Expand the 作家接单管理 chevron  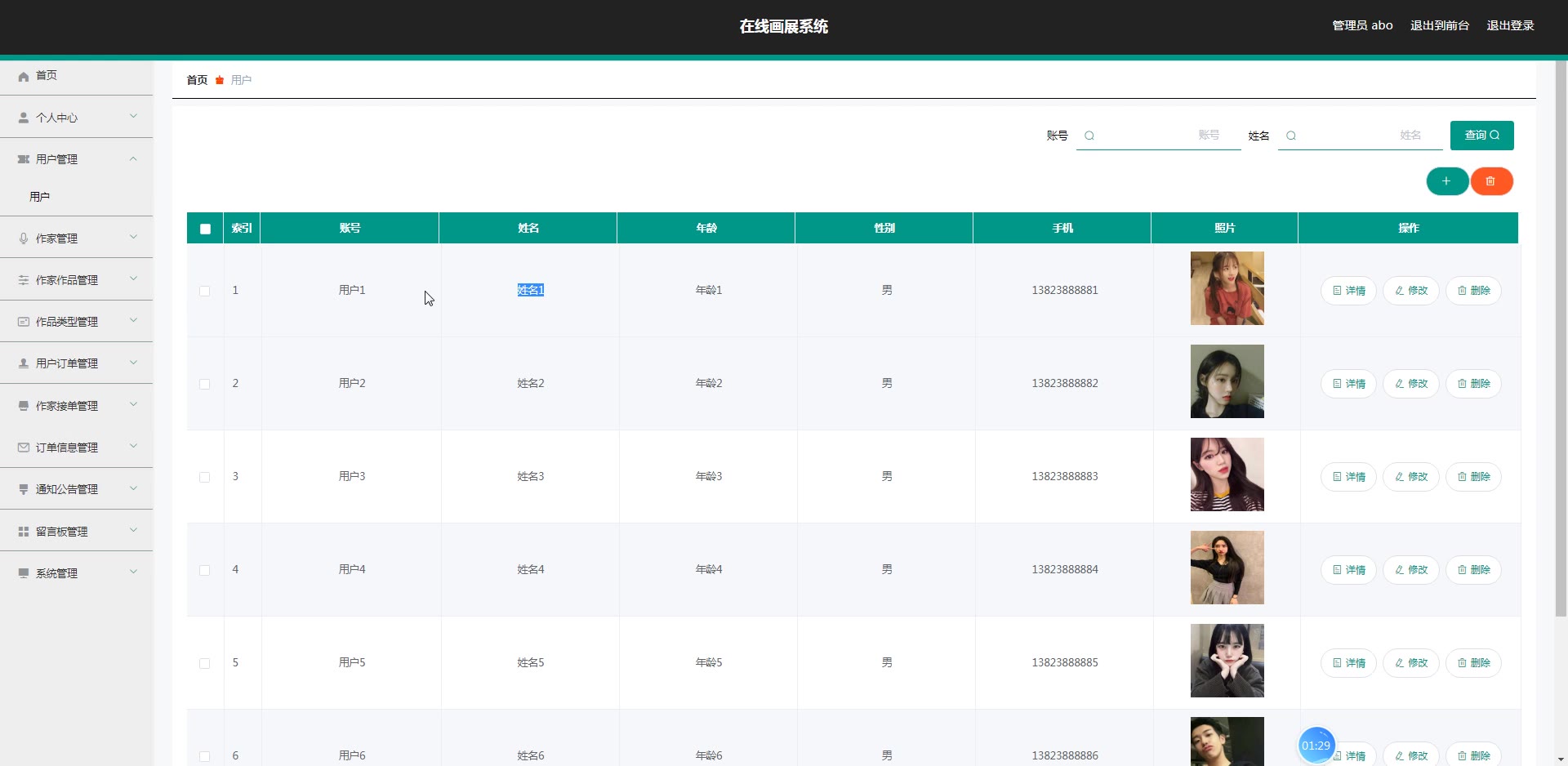tap(133, 405)
